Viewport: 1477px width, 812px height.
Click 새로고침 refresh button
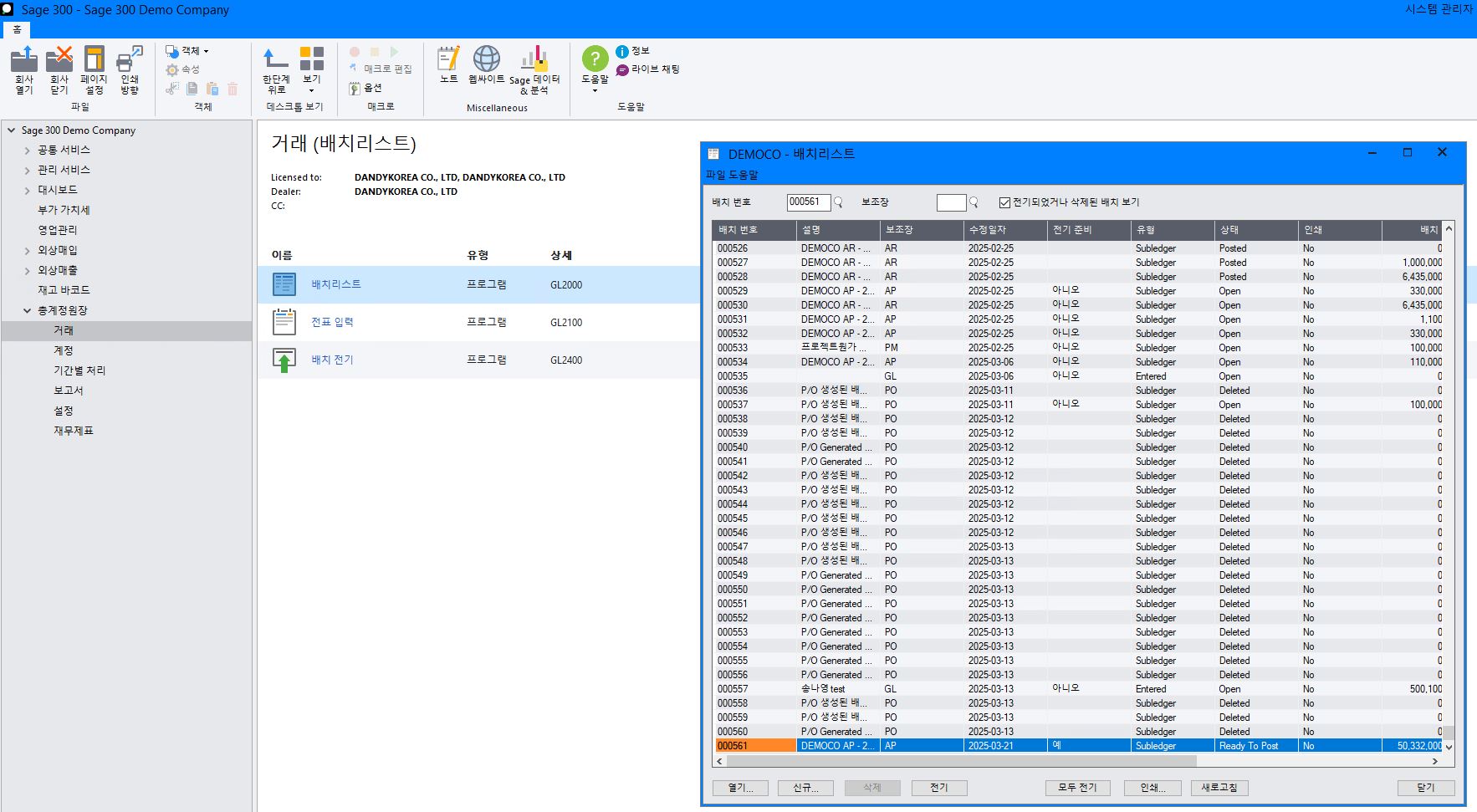[x=1219, y=788]
